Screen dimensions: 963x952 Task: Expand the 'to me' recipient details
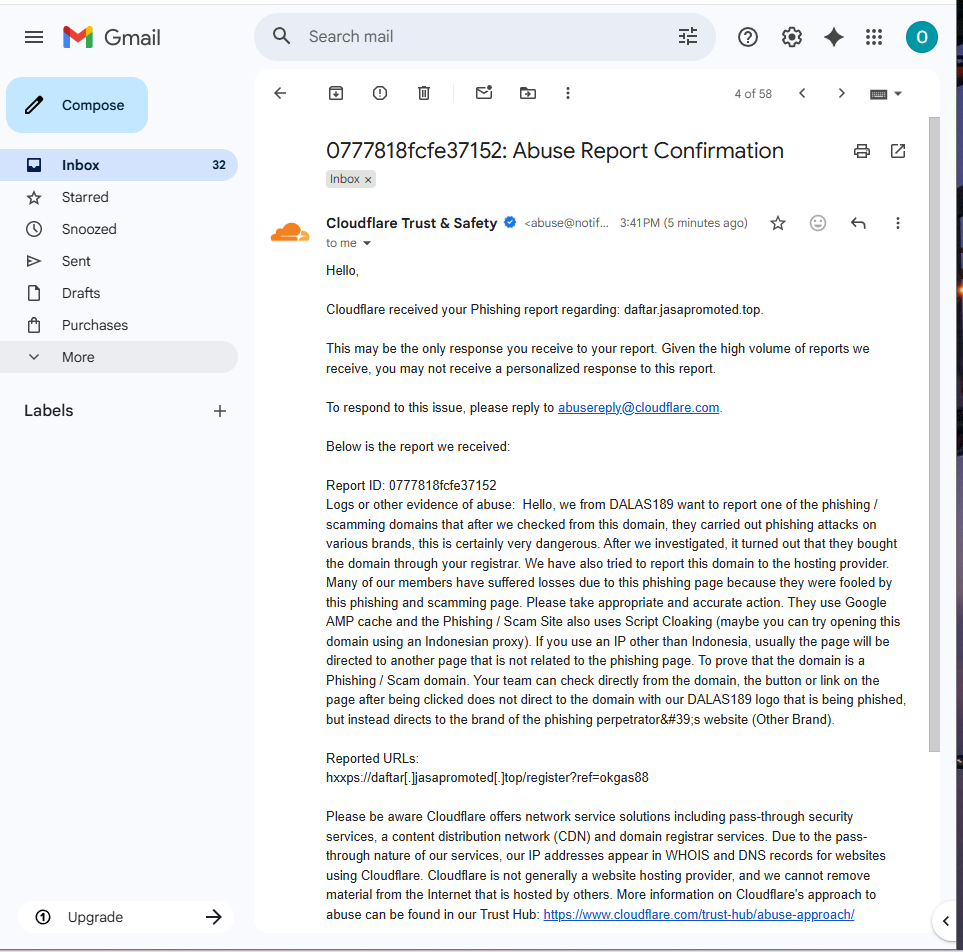[367, 243]
